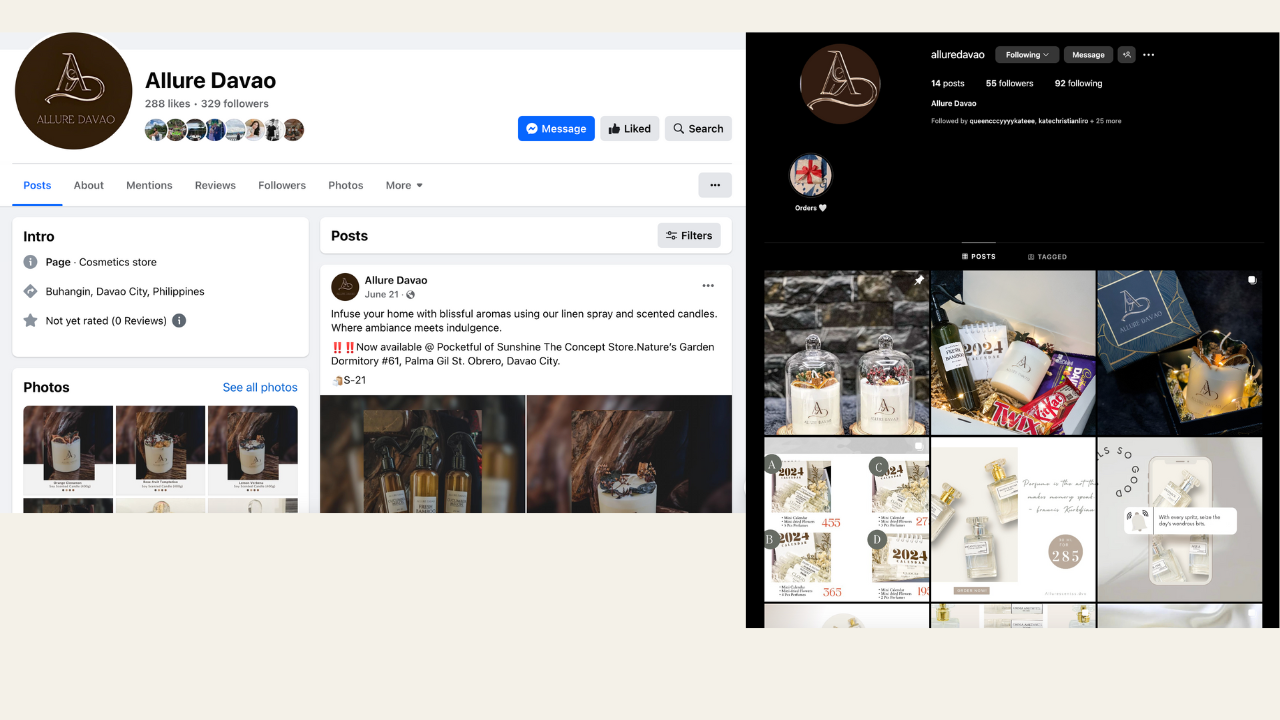The image size is (1280, 720).
Task: Open the Photos tab in the page navigation
Action: tap(346, 185)
